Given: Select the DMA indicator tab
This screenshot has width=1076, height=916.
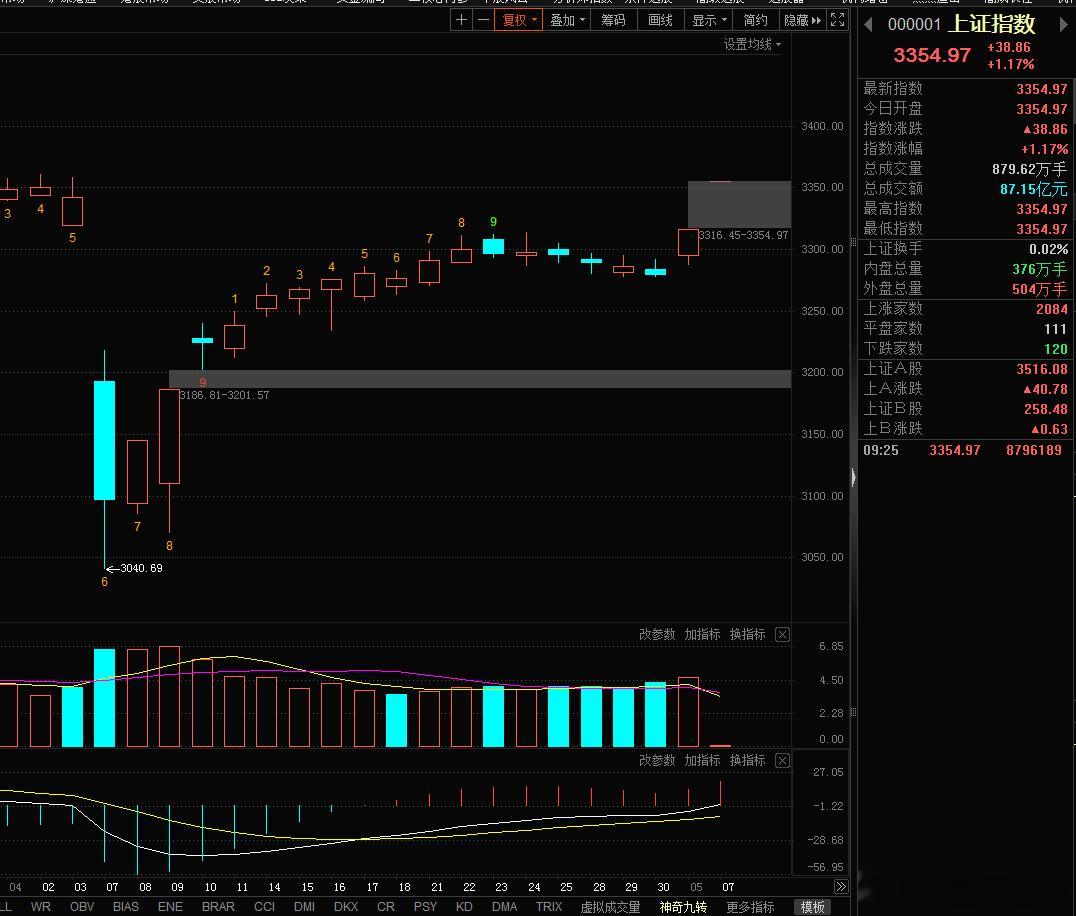Looking at the screenshot, I should pyautogui.click(x=504, y=906).
